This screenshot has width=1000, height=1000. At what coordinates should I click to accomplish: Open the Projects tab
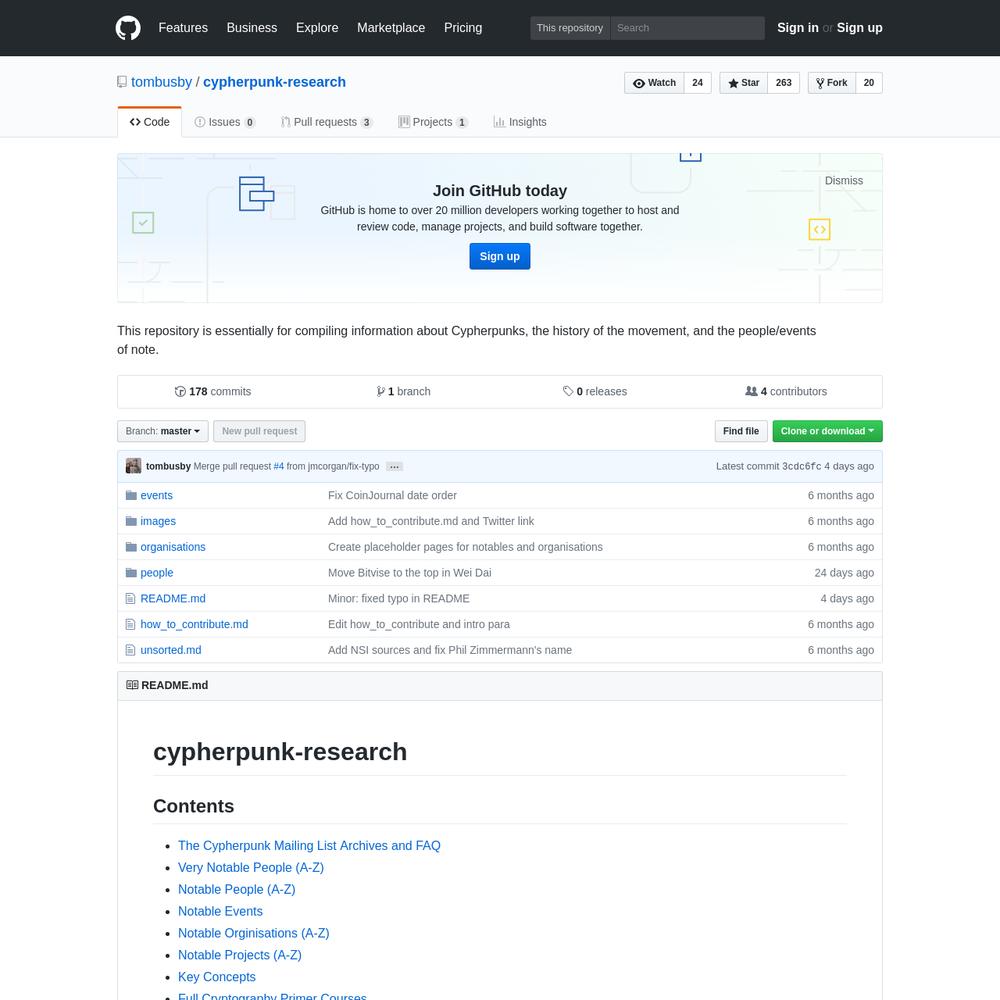pos(433,122)
